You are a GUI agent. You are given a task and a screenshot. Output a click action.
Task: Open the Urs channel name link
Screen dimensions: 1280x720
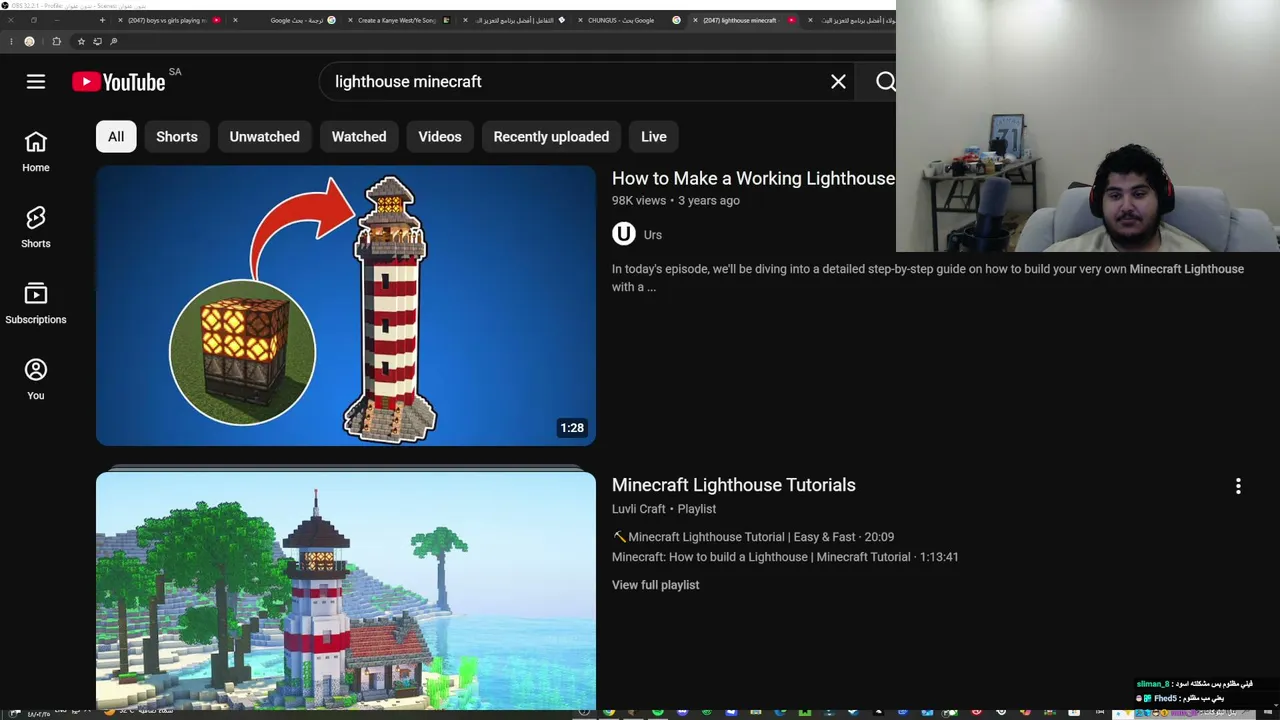[653, 235]
